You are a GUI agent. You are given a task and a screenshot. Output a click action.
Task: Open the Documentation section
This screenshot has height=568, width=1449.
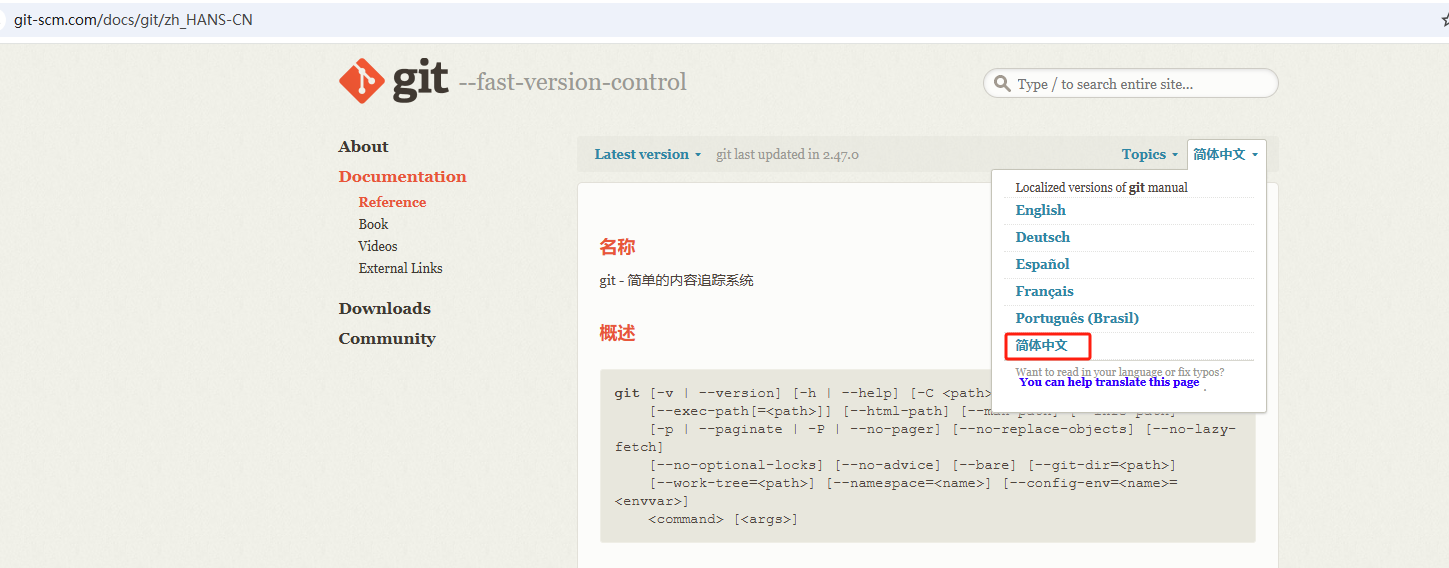click(402, 176)
